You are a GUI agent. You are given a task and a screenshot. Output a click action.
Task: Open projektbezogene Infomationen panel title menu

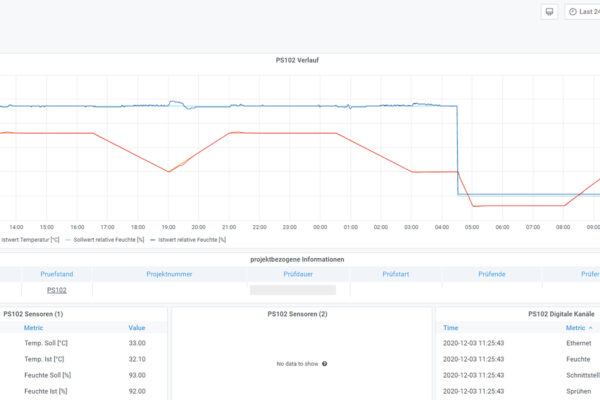[297, 260]
